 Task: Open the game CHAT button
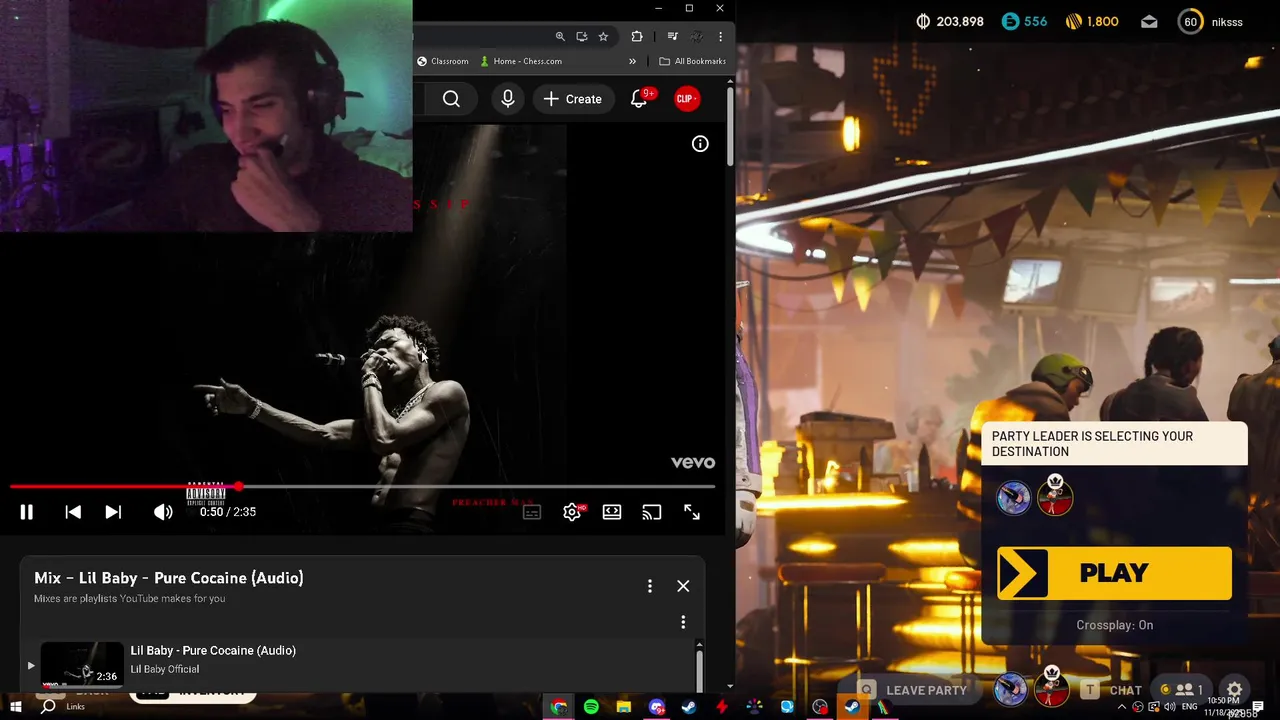pyautogui.click(x=1113, y=690)
